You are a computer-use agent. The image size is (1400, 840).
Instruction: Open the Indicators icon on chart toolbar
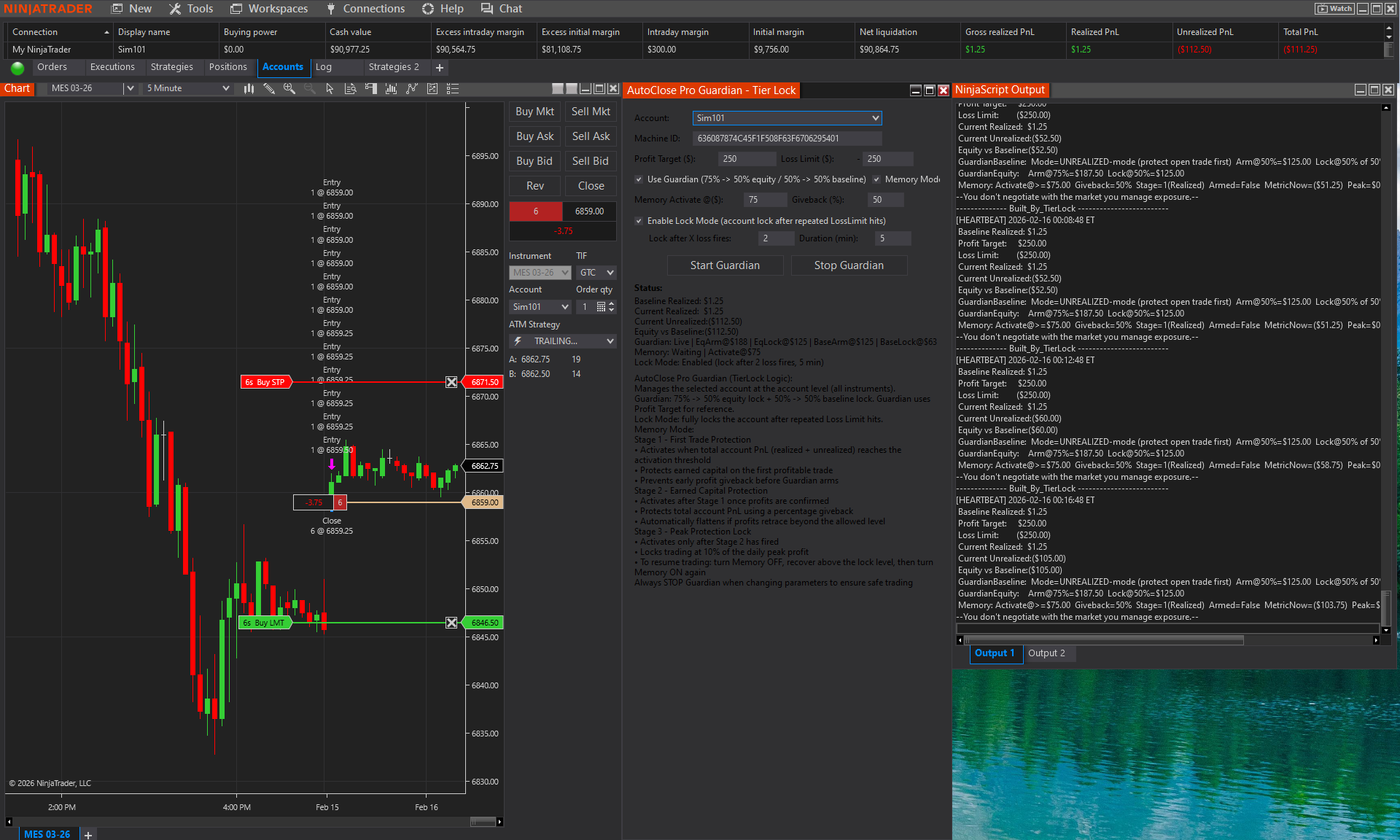click(391, 88)
